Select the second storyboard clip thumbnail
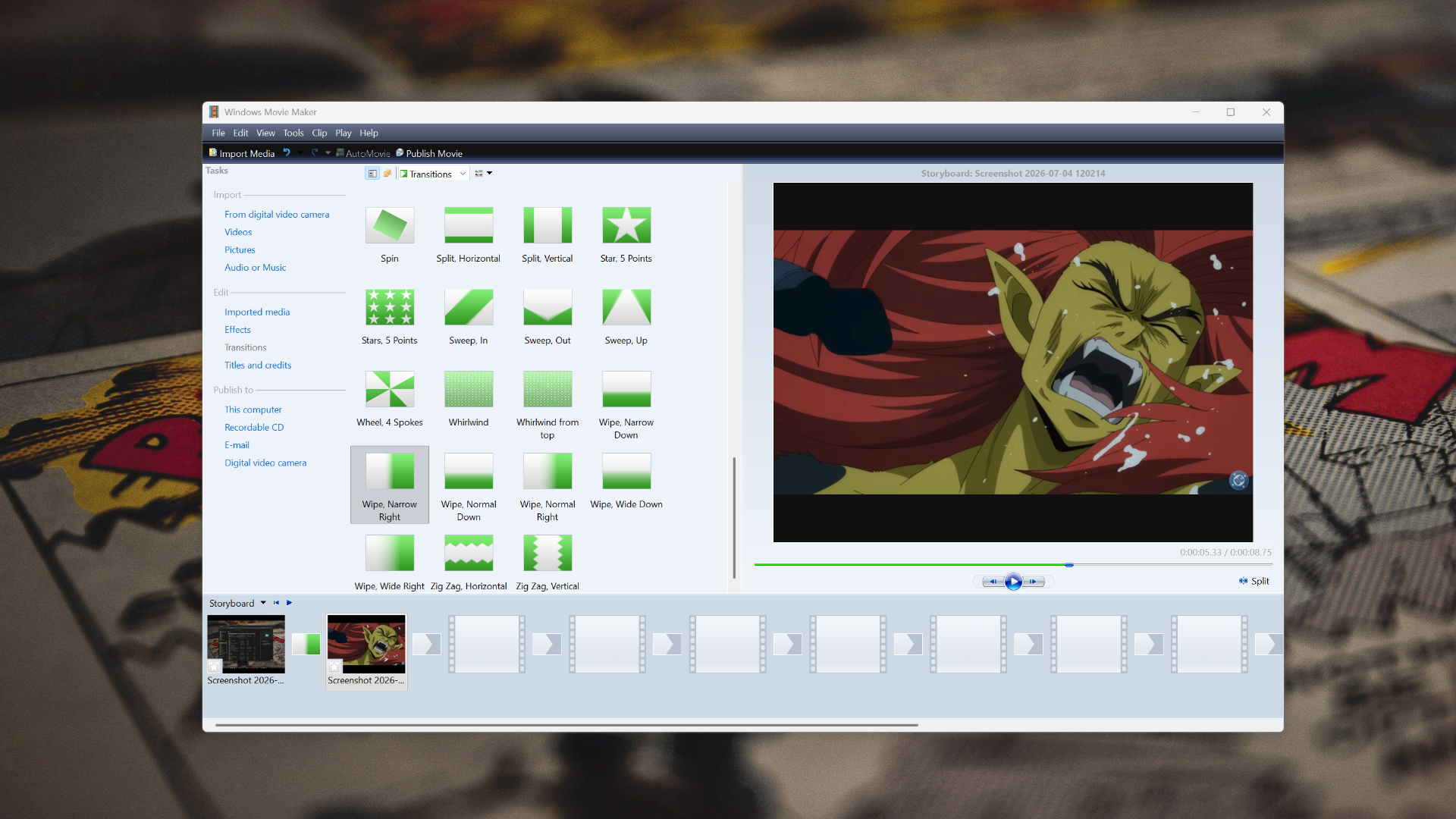The height and width of the screenshot is (819, 1456). click(367, 644)
